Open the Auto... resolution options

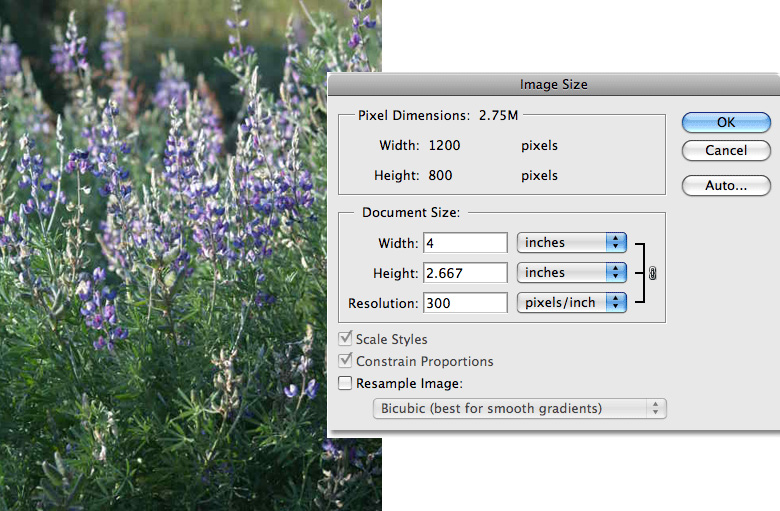pos(726,185)
